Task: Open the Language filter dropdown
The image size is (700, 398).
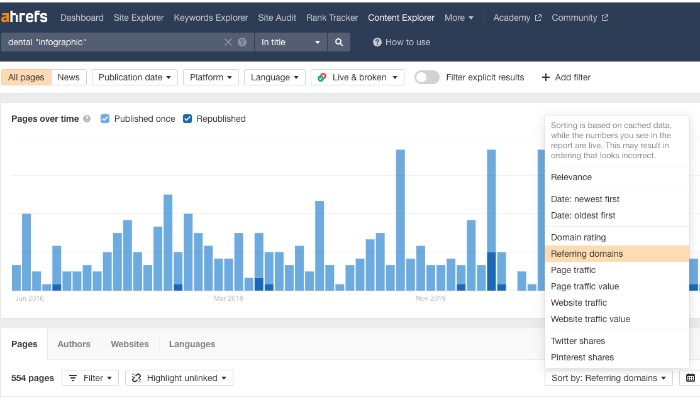Action: [x=275, y=77]
